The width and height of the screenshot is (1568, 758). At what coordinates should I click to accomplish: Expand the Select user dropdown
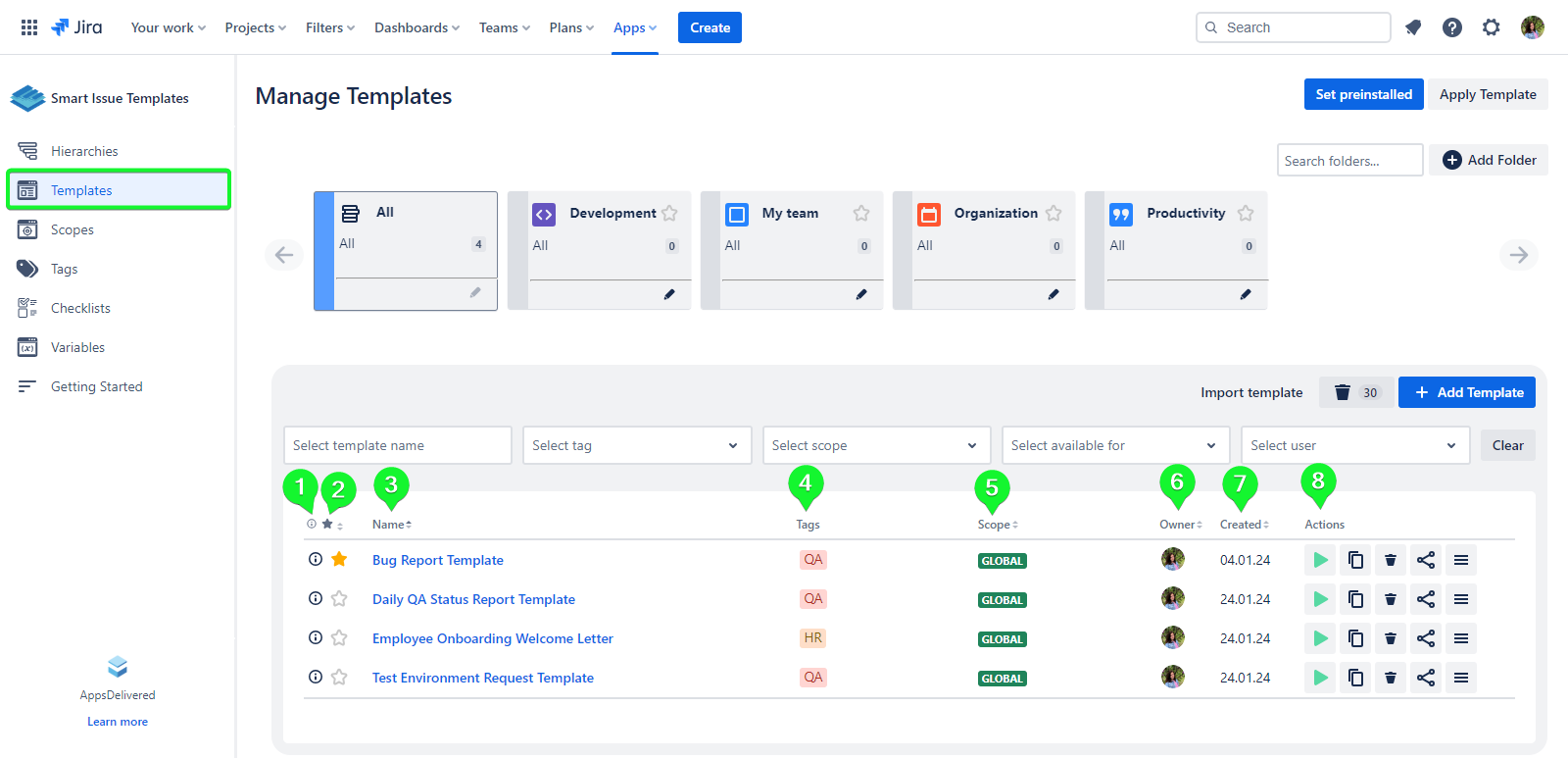[1354, 445]
